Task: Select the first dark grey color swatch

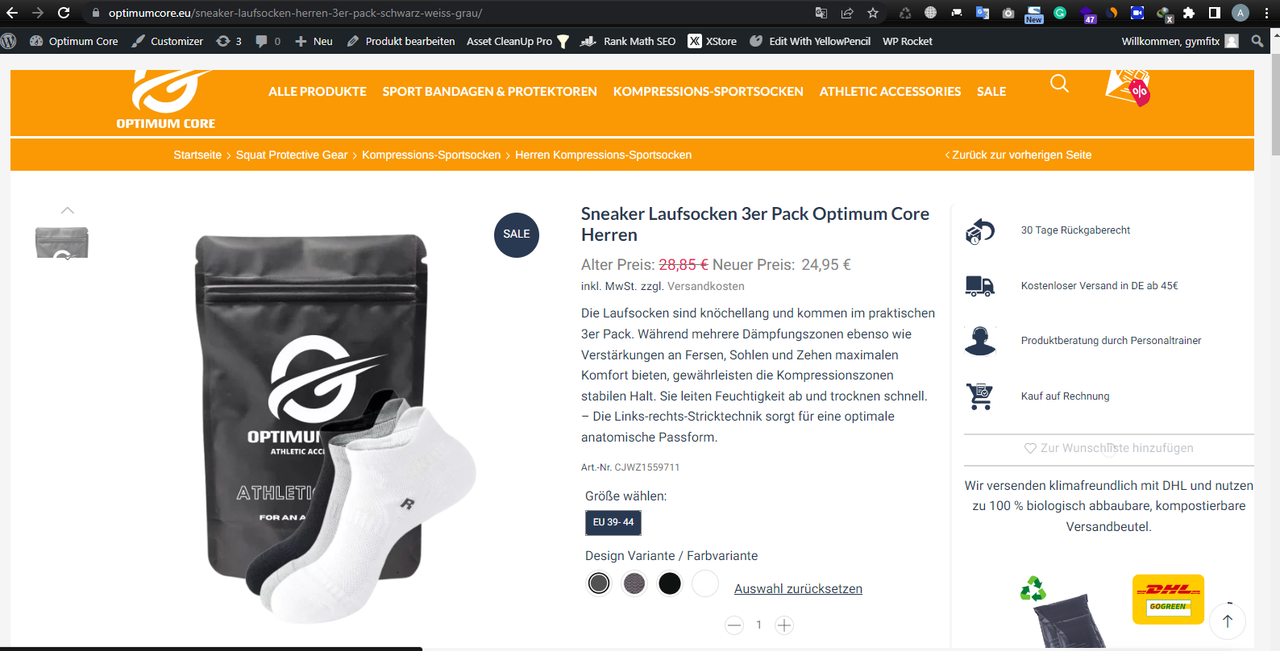Action: tap(599, 583)
